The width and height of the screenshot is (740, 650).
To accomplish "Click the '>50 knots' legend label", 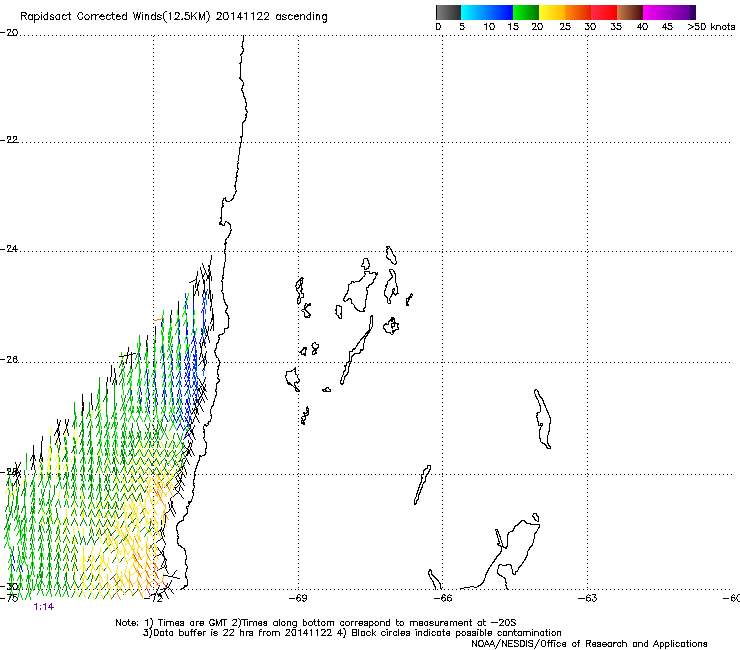I will tap(711, 27).
